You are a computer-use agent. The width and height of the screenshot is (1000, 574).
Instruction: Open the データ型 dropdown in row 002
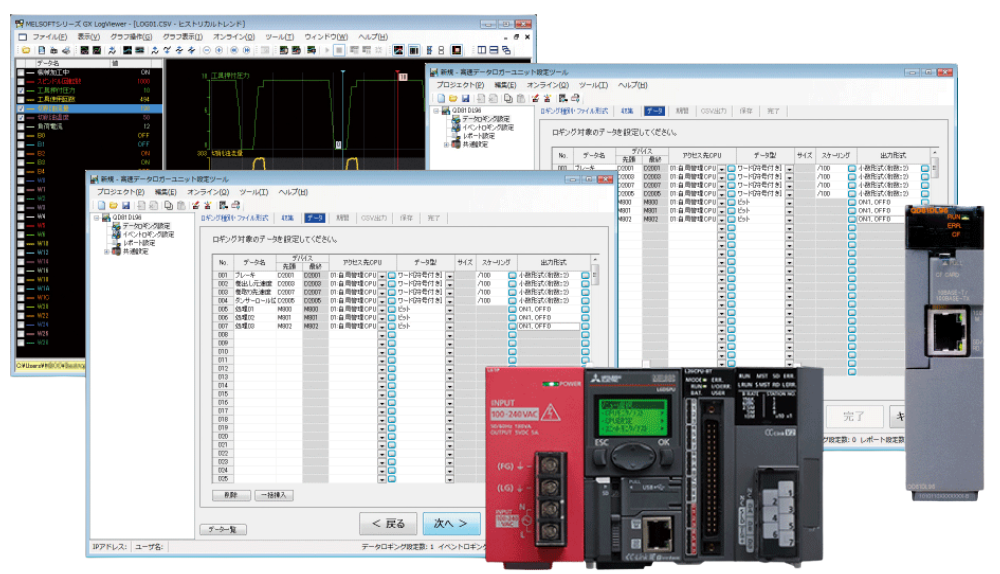pos(450,283)
